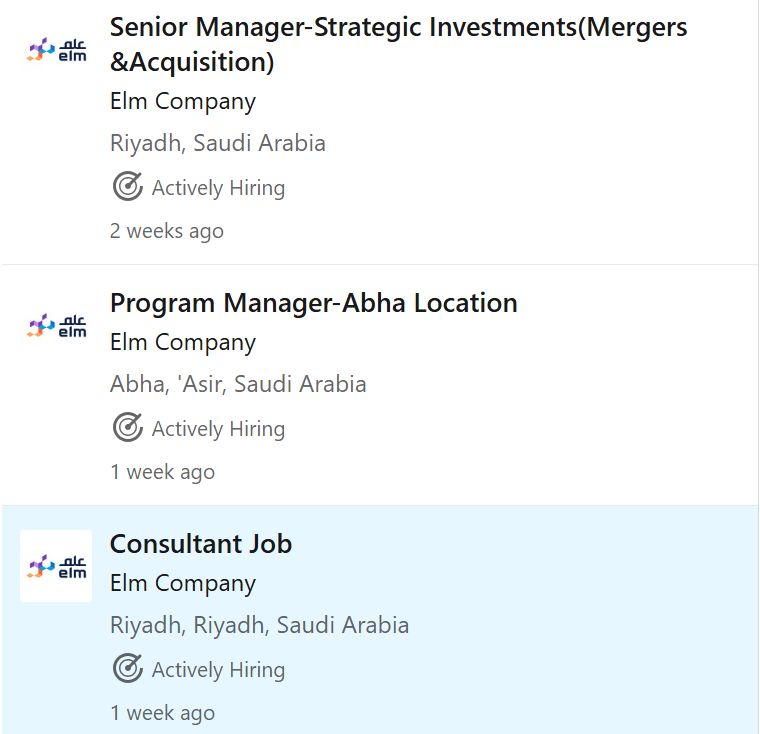Click the Riyadh, Saudi Arabia location text

(218, 144)
